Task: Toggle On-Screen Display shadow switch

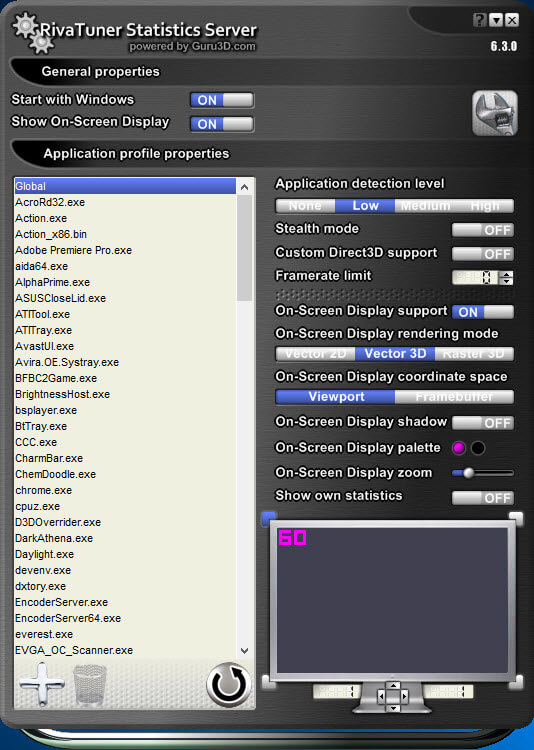Action: [483, 423]
